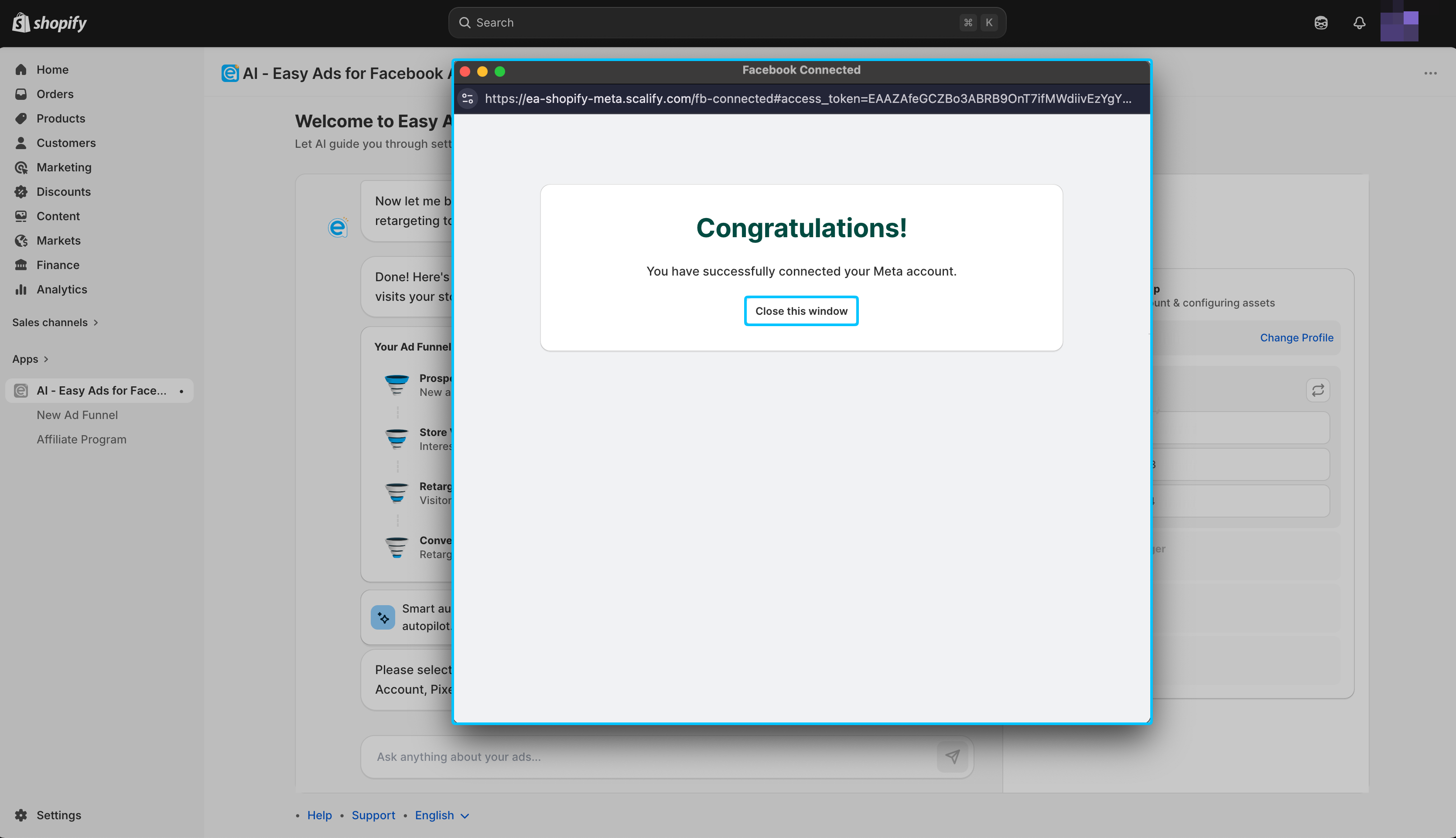
Task: Expand the Apps section chevron
Action: click(46, 359)
